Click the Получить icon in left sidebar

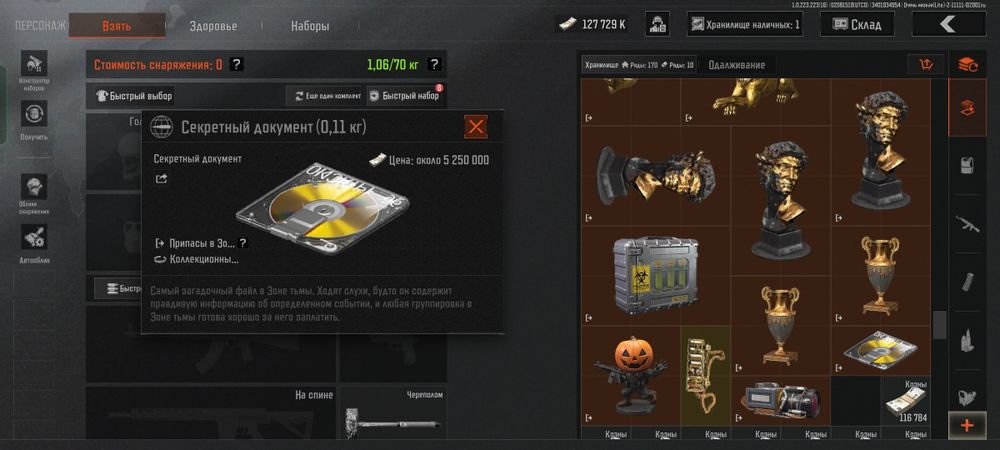pyautogui.click(x=34, y=114)
